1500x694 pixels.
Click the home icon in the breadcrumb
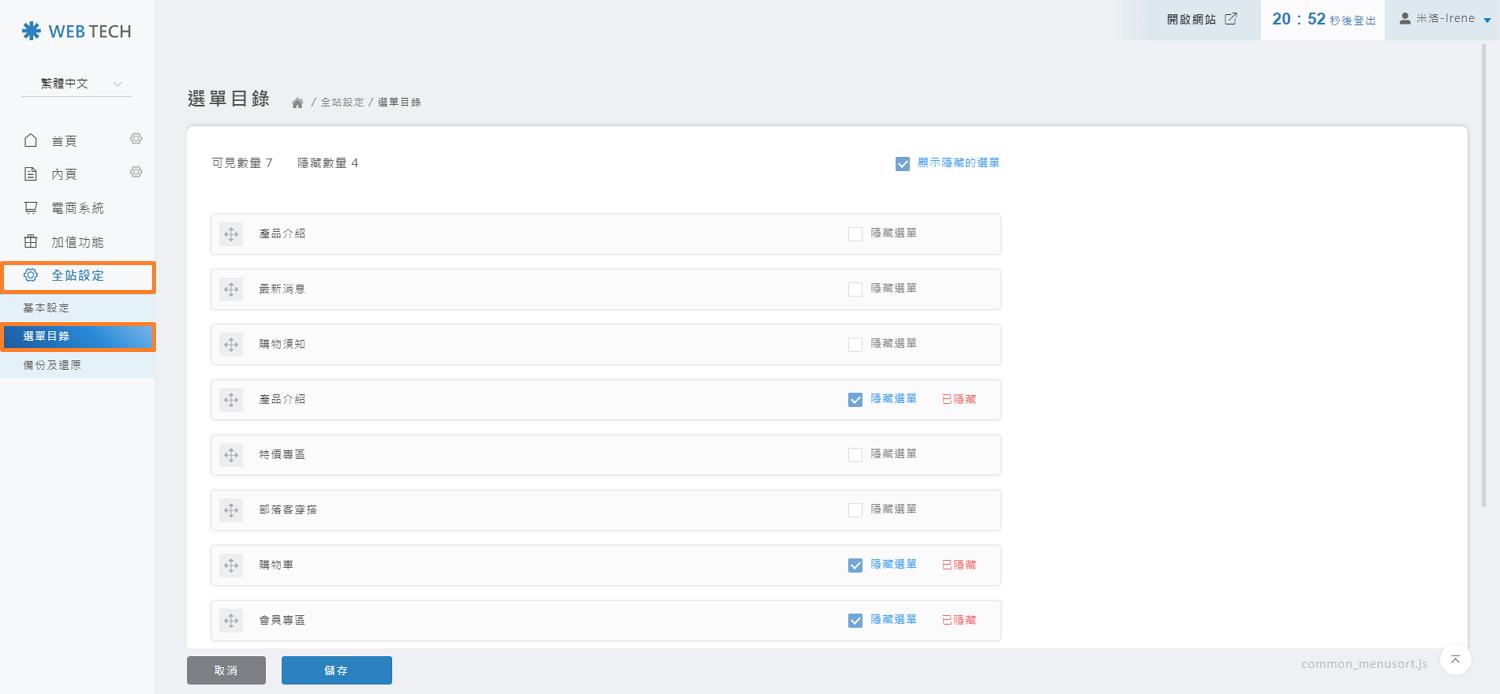click(297, 103)
